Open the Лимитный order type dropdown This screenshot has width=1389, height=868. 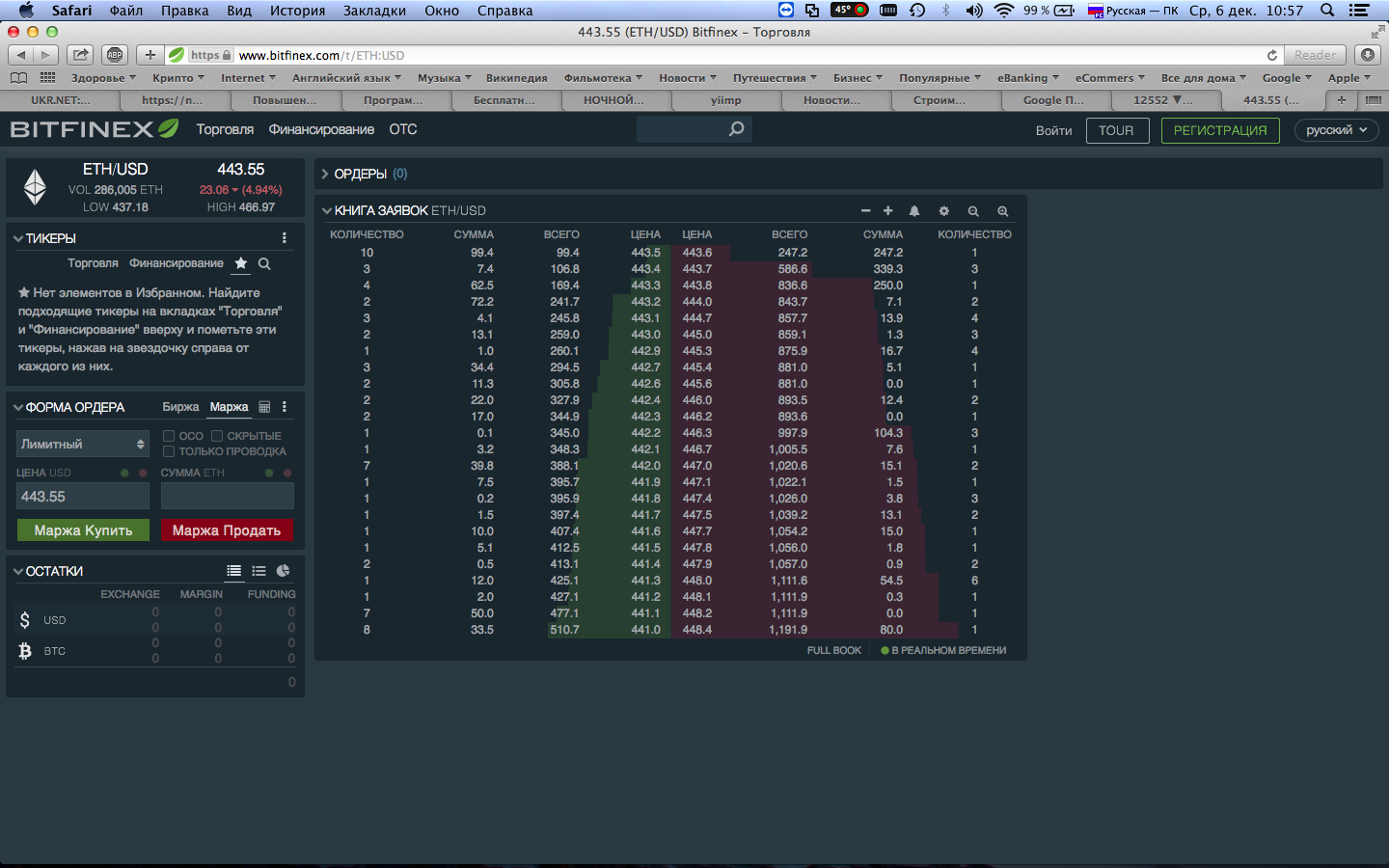tap(83, 444)
